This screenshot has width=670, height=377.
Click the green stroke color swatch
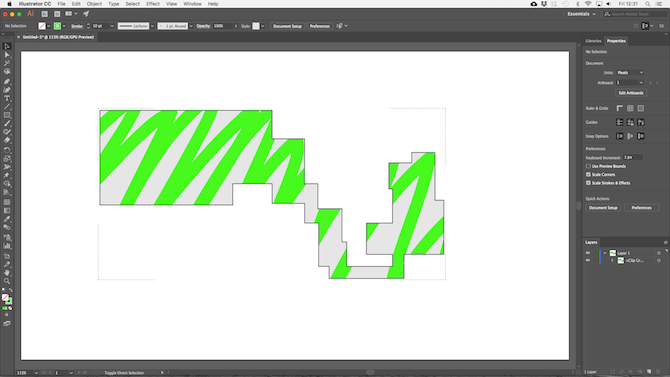click(x=57, y=26)
